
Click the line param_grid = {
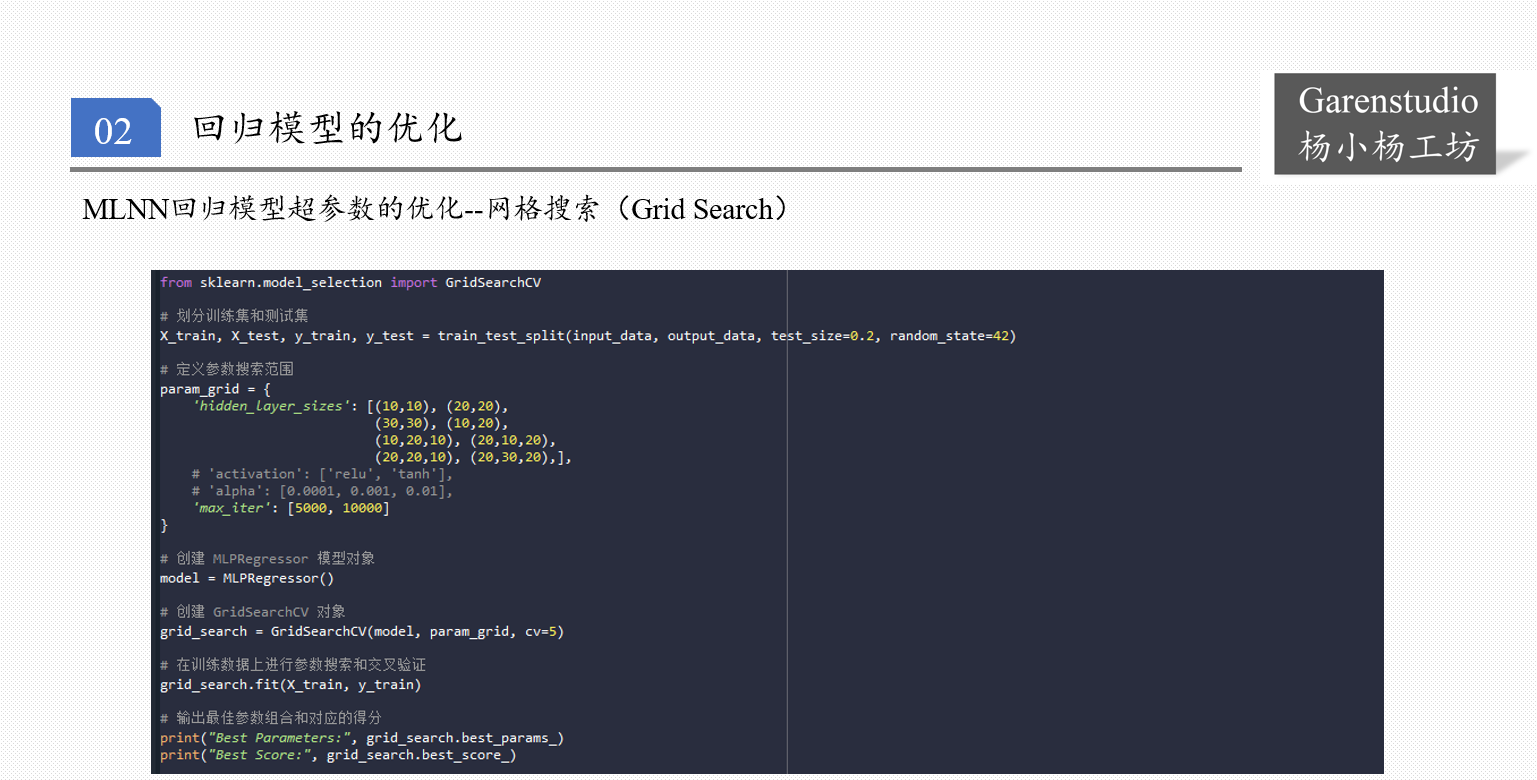[215, 389]
